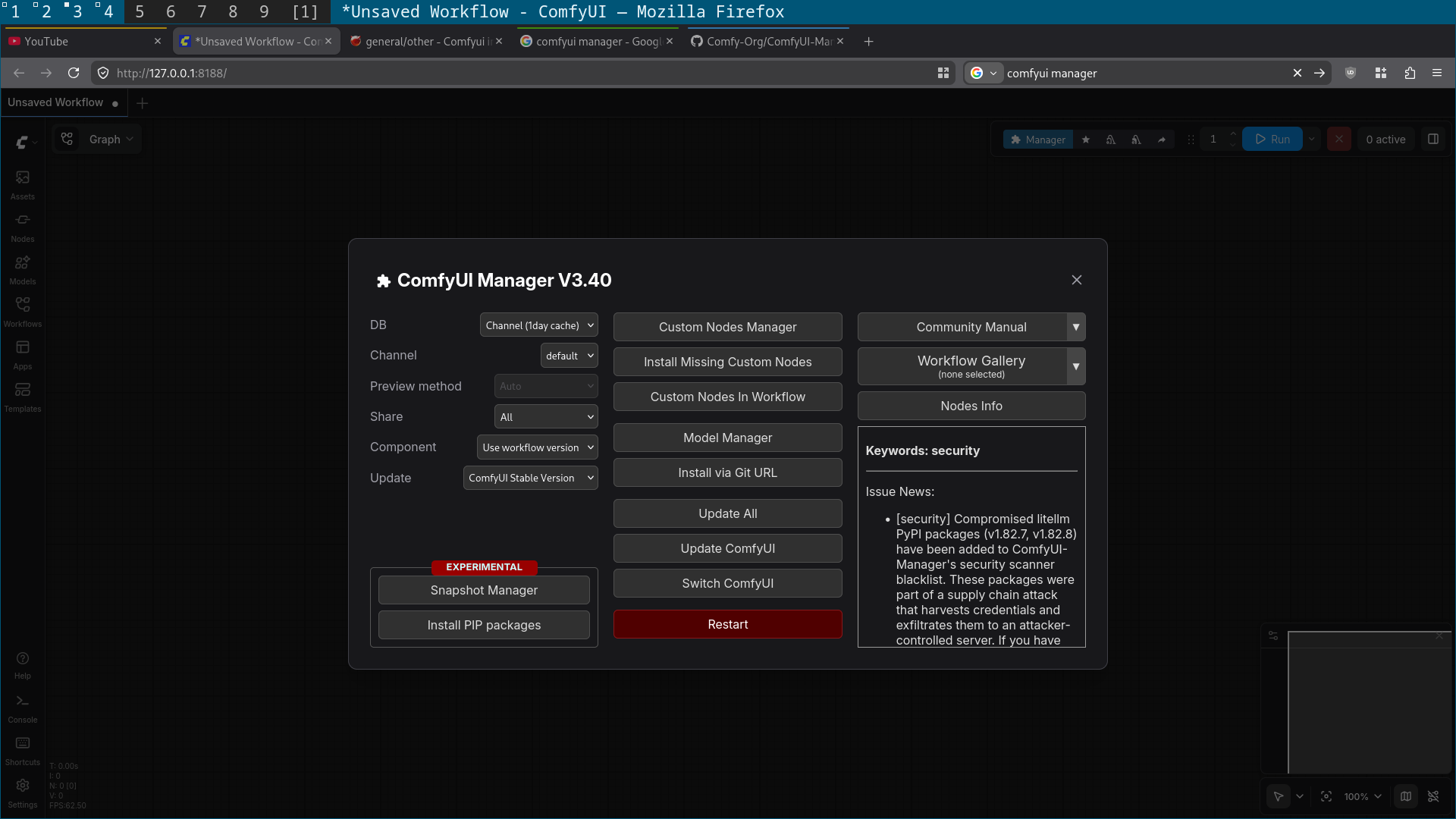
Task: Click Update ComfyUI button
Action: [728, 548]
